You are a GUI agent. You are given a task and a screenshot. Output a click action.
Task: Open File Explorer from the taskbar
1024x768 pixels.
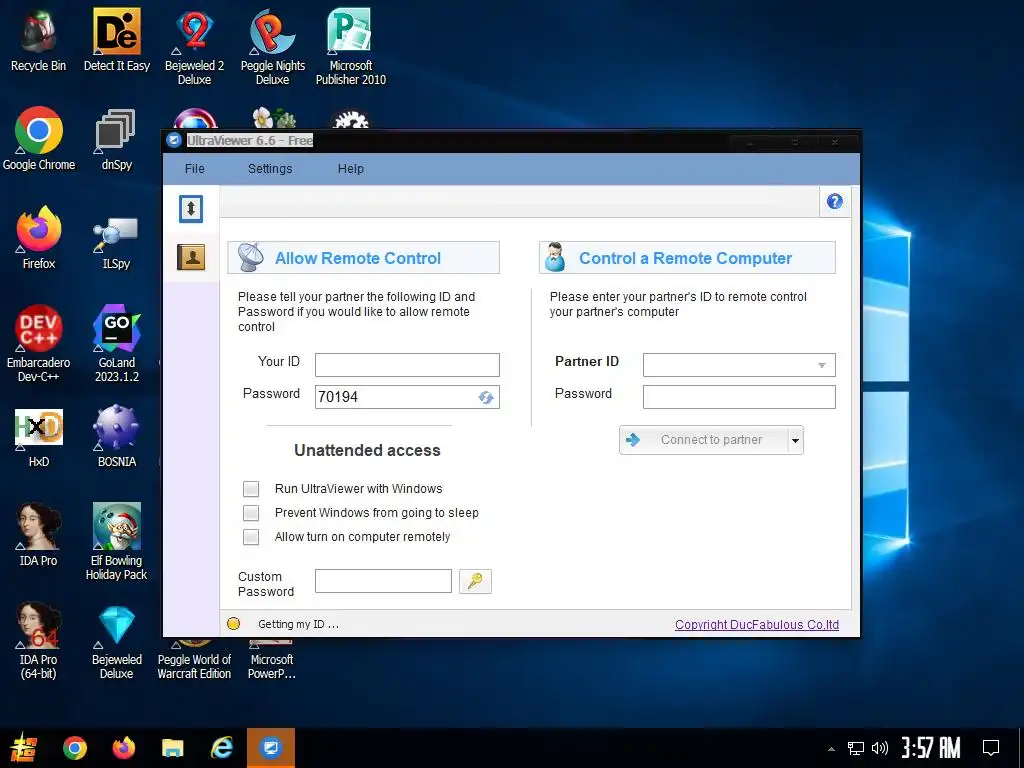(172, 748)
